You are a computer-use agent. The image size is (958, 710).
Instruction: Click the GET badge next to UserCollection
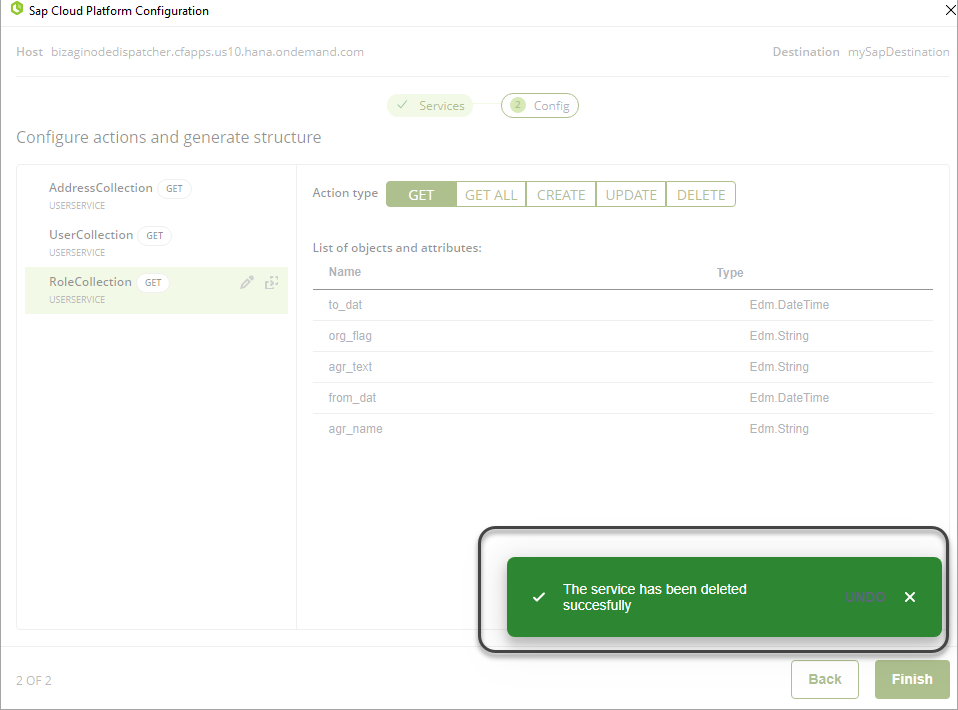point(155,236)
